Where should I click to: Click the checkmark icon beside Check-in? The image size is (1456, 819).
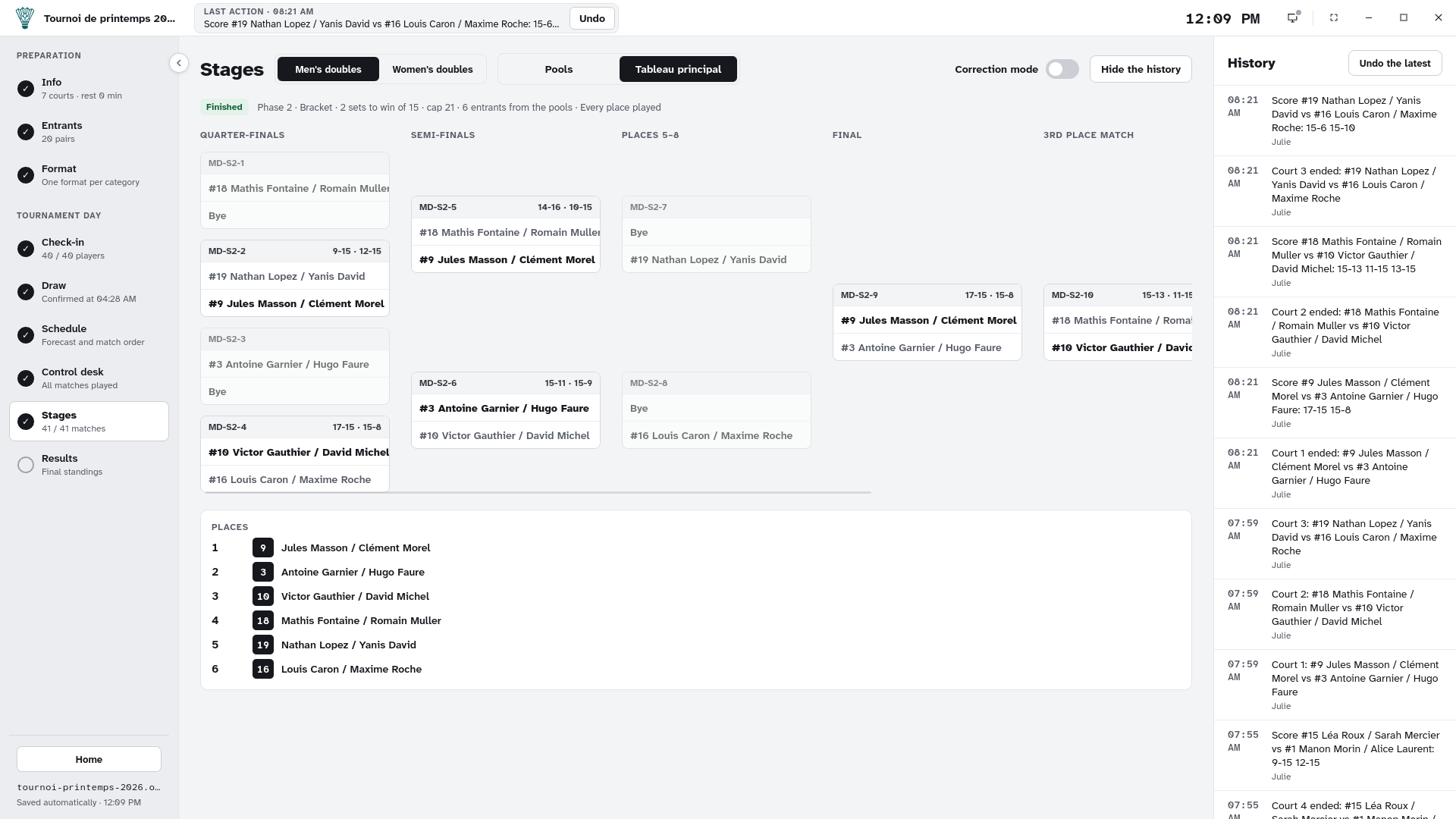click(26, 249)
